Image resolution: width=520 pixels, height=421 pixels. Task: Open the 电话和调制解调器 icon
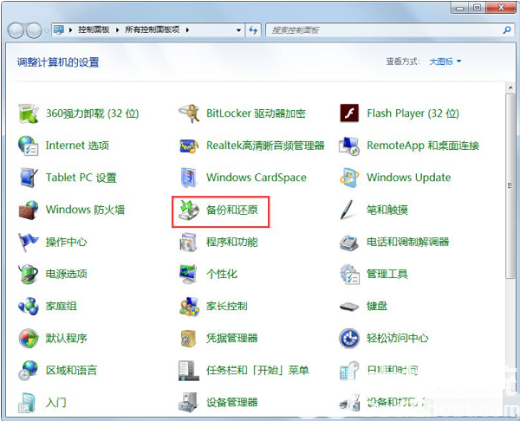pos(349,242)
